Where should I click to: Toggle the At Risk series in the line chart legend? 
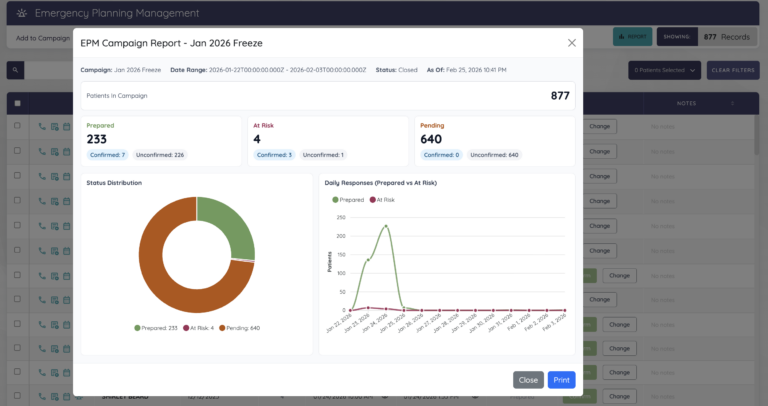click(x=383, y=200)
